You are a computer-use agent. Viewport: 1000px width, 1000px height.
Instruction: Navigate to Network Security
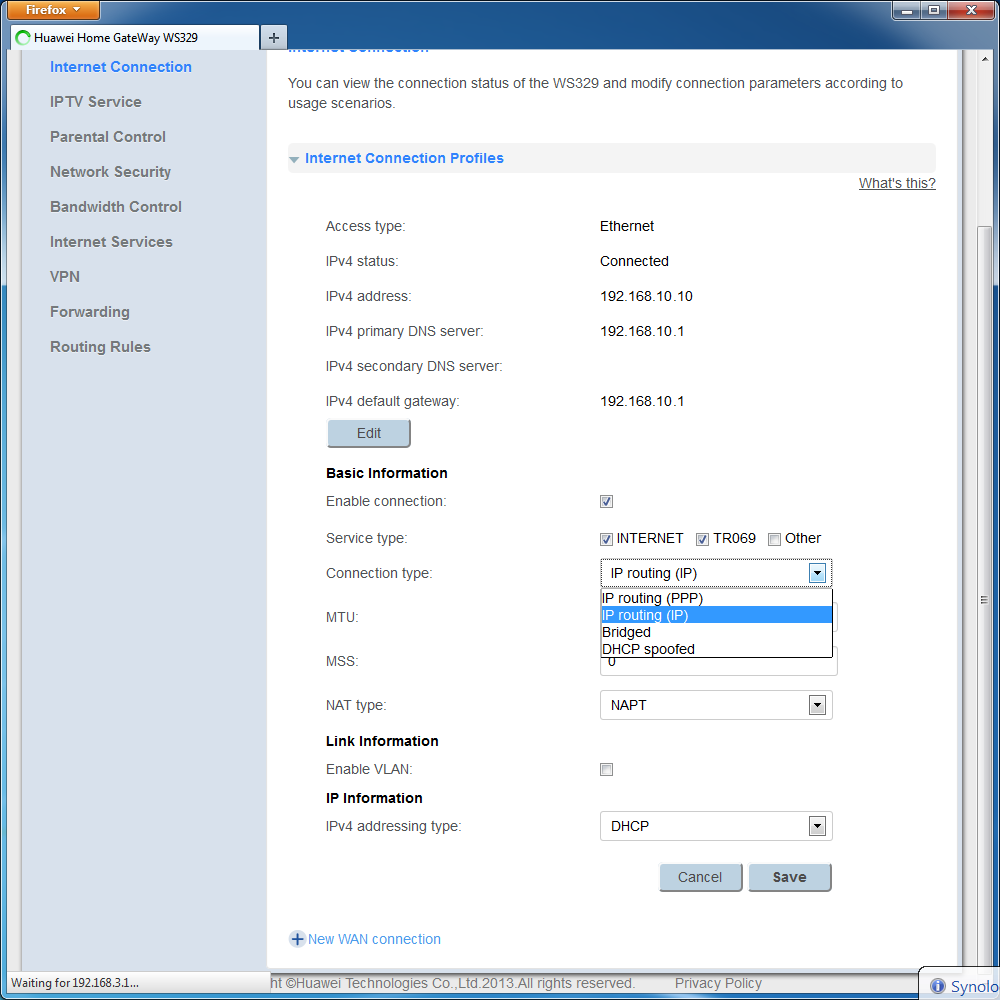pos(110,172)
